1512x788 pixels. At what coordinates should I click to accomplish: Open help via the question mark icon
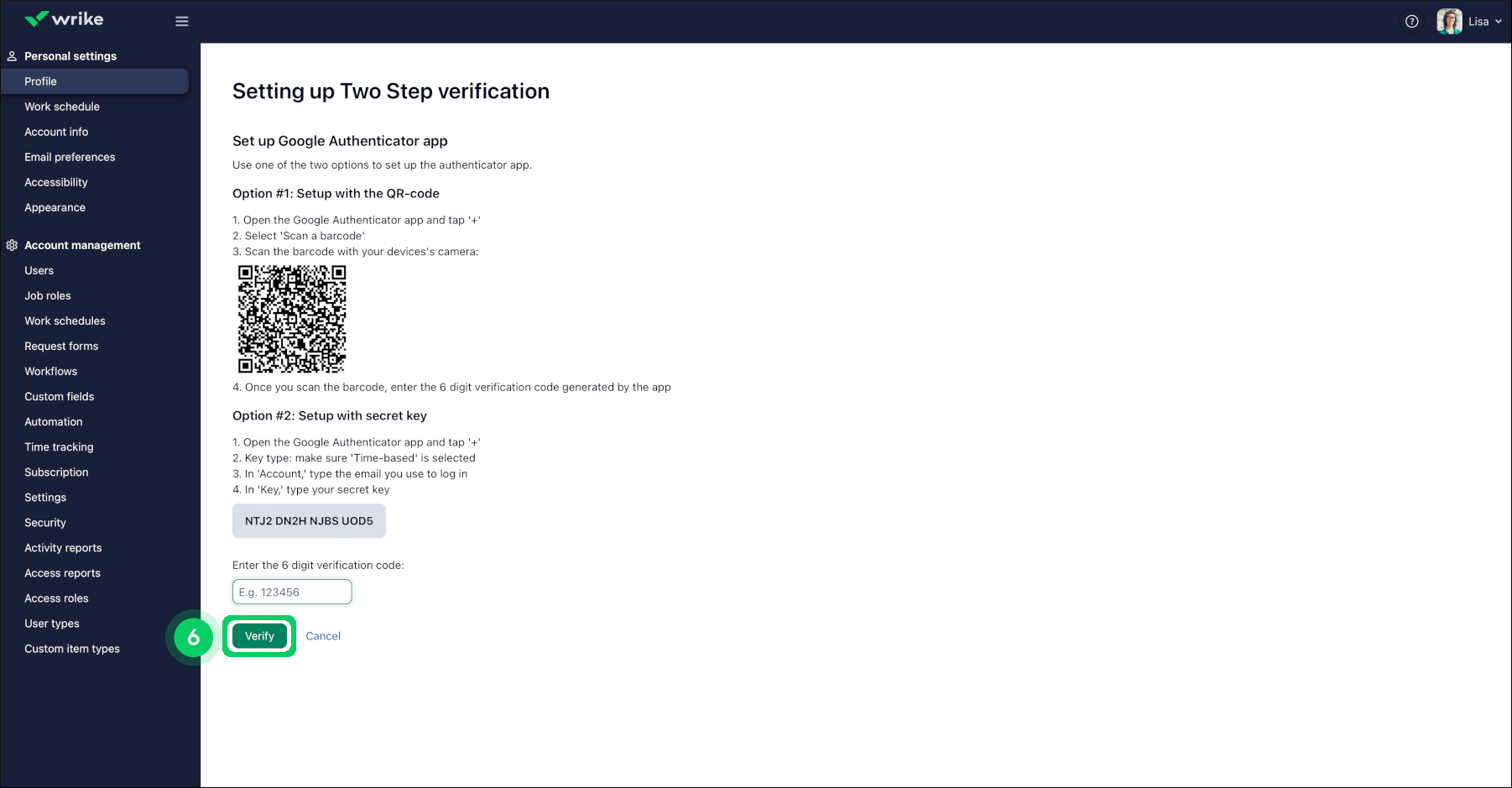pyautogui.click(x=1411, y=21)
